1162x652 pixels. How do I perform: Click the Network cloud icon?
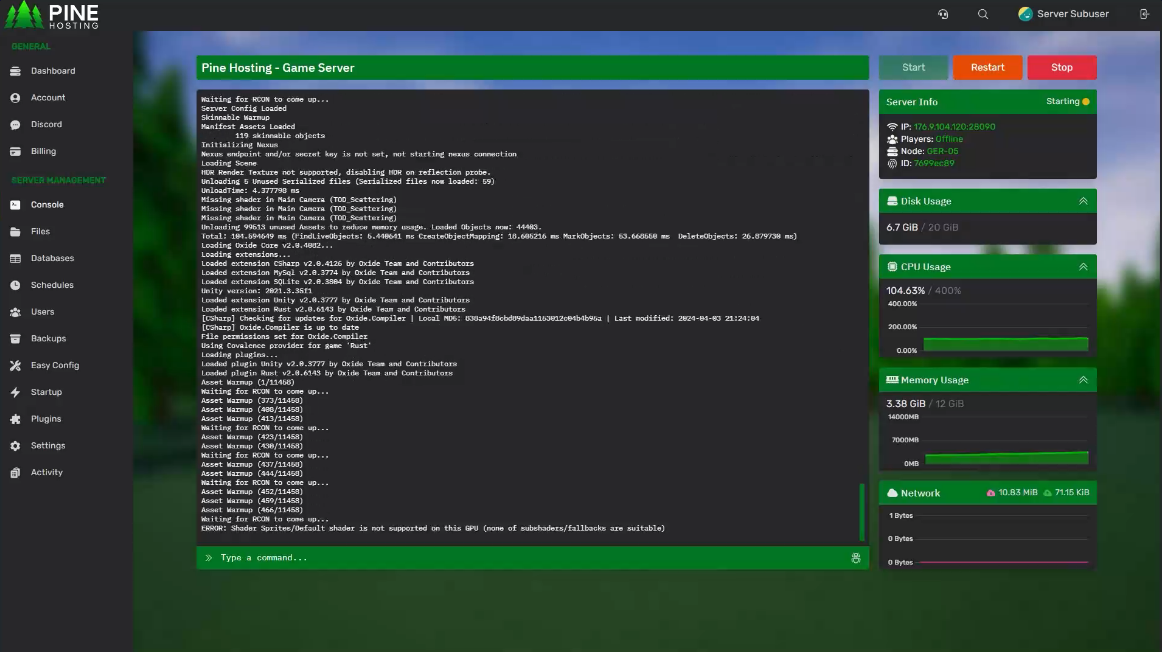click(x=892, y=493)
